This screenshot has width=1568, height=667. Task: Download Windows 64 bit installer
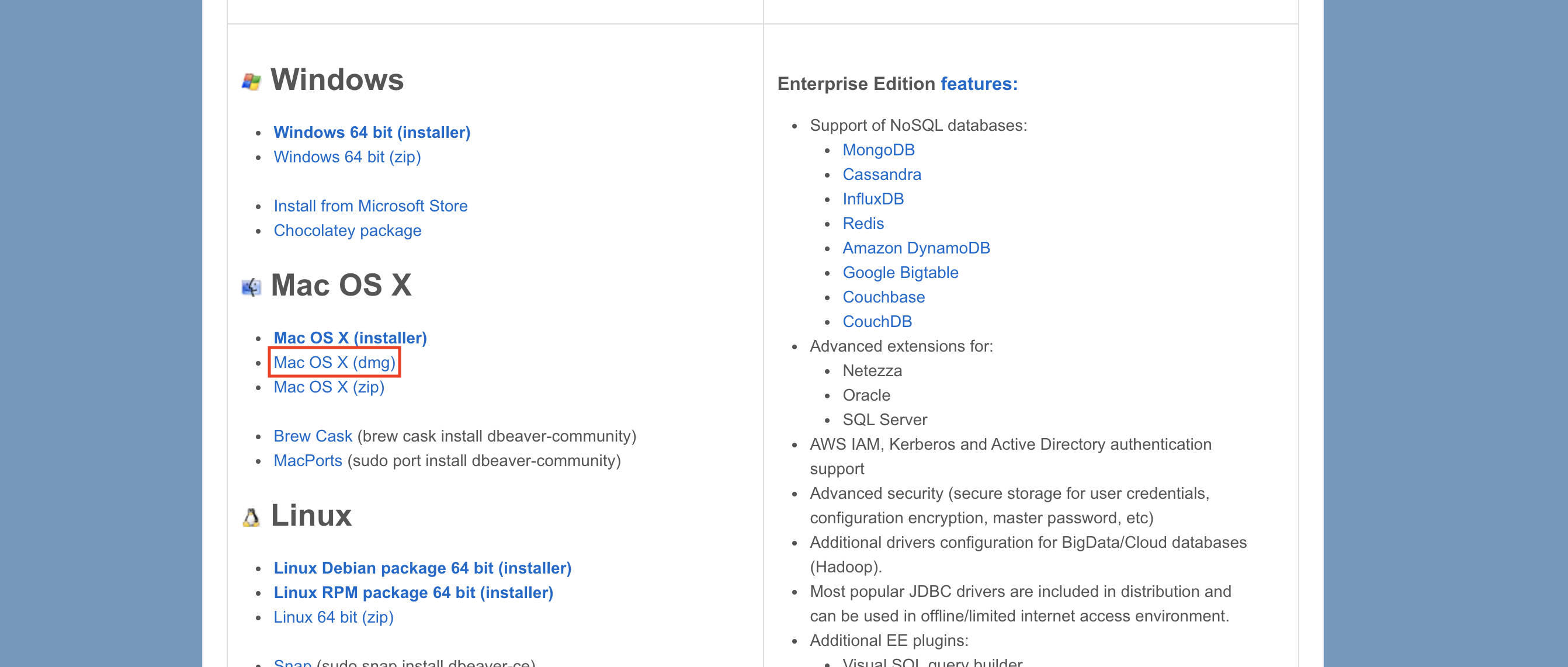coord(372,132)
